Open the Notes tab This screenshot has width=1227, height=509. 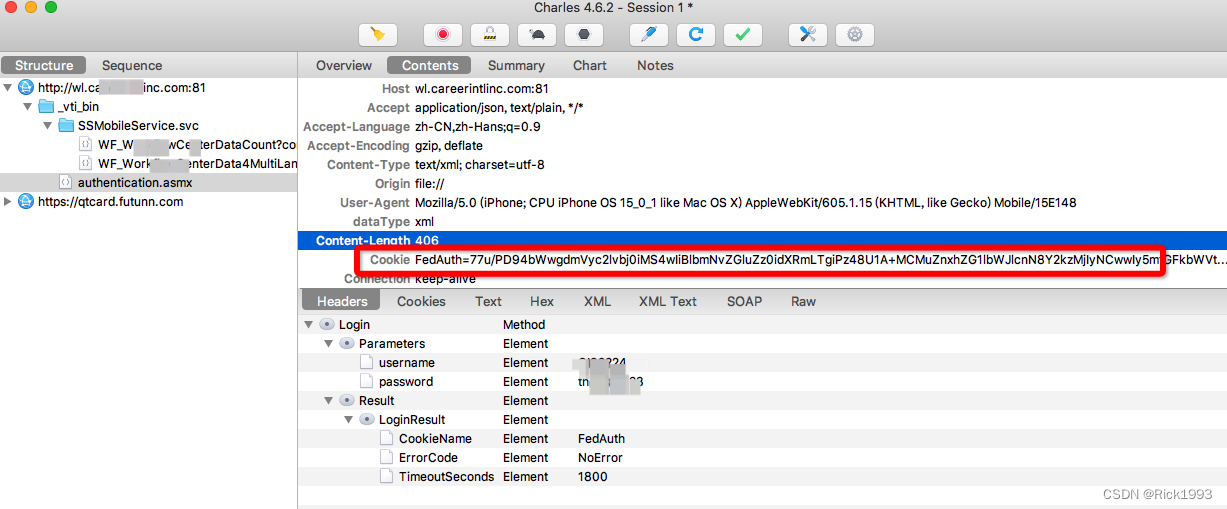pyautogui.click(x=655, y=65)
